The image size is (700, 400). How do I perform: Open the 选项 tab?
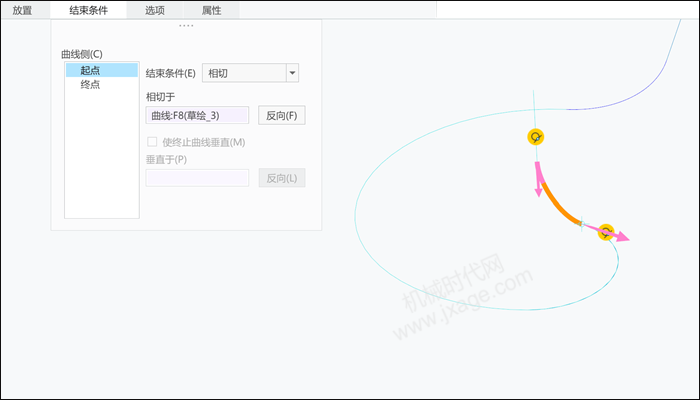(x=155, y=10)
